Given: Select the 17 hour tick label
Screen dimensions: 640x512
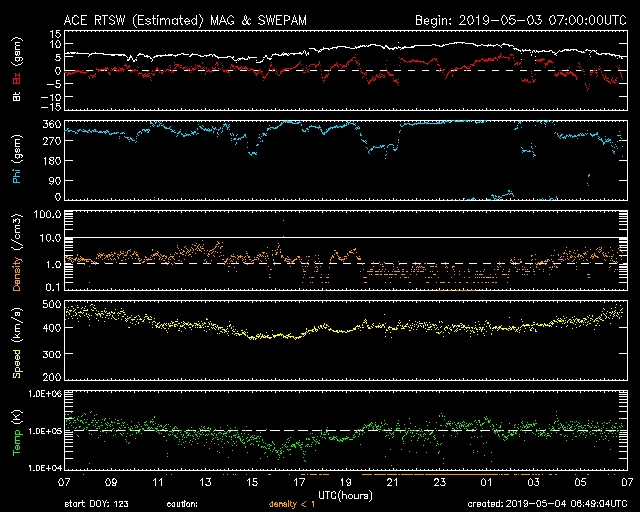Looking at the screenshot, I should 299,482.
